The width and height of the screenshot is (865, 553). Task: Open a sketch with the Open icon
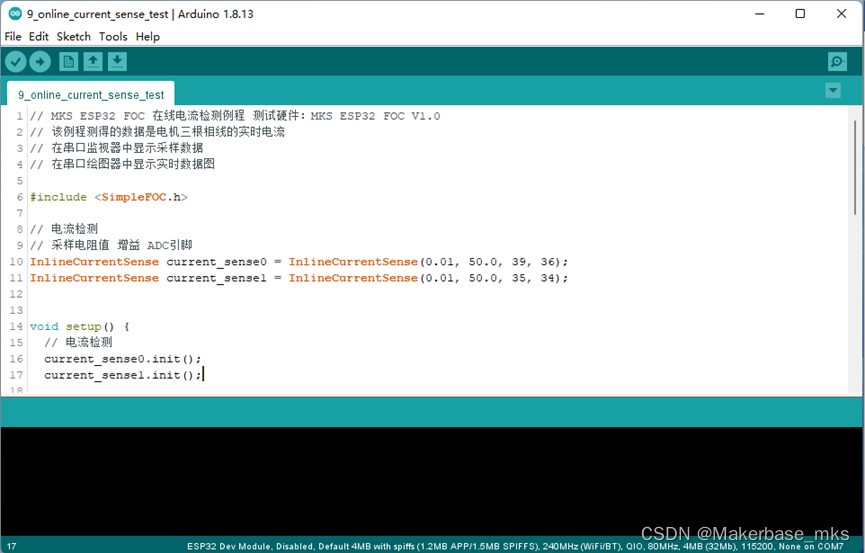[x=93, y=62]
